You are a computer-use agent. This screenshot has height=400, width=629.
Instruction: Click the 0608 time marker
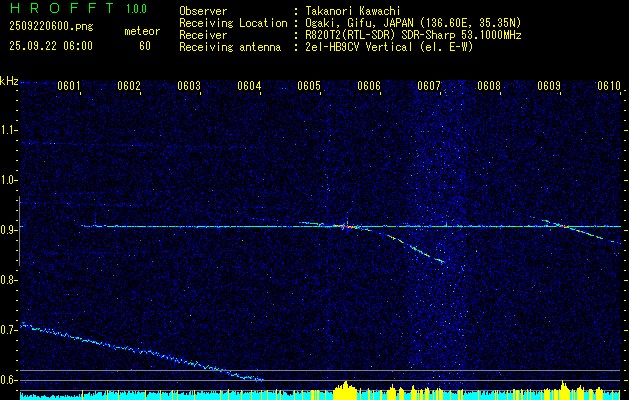coord(489,85)
